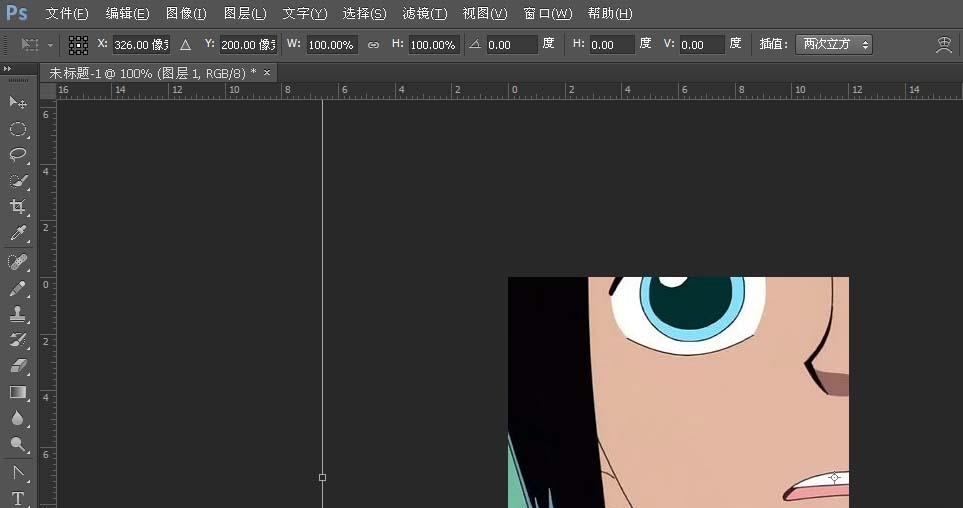The image size is (963, 508).
Task: Select the Brush tool
Action: tap(18, 289)
